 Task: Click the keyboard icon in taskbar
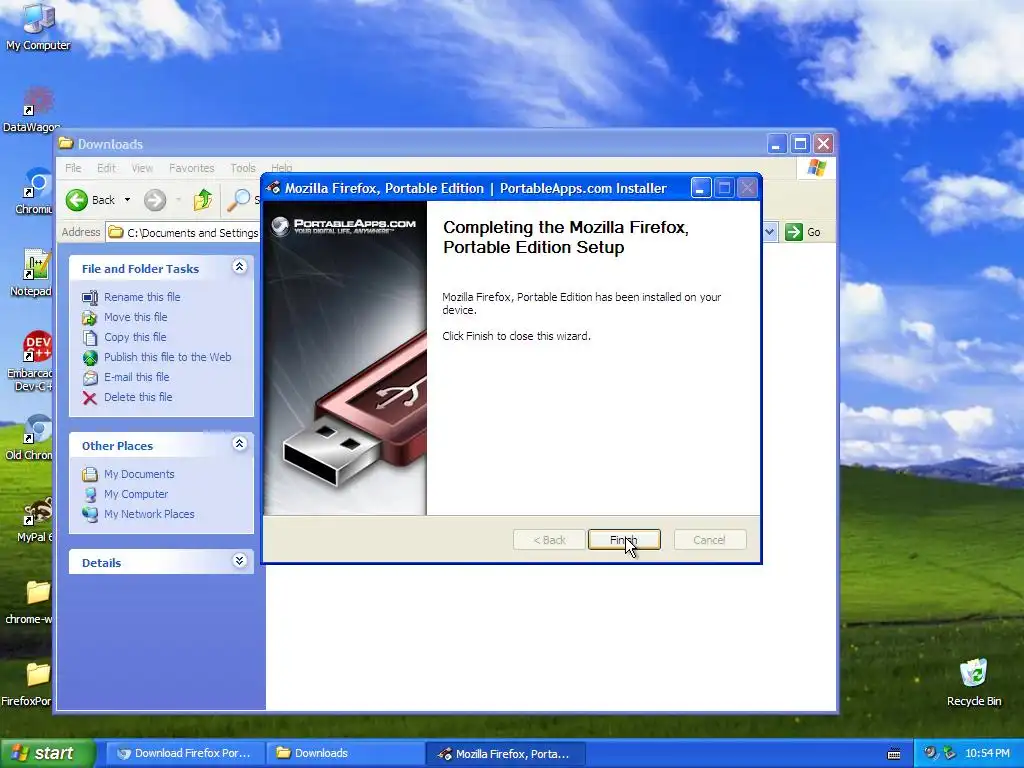894,754
